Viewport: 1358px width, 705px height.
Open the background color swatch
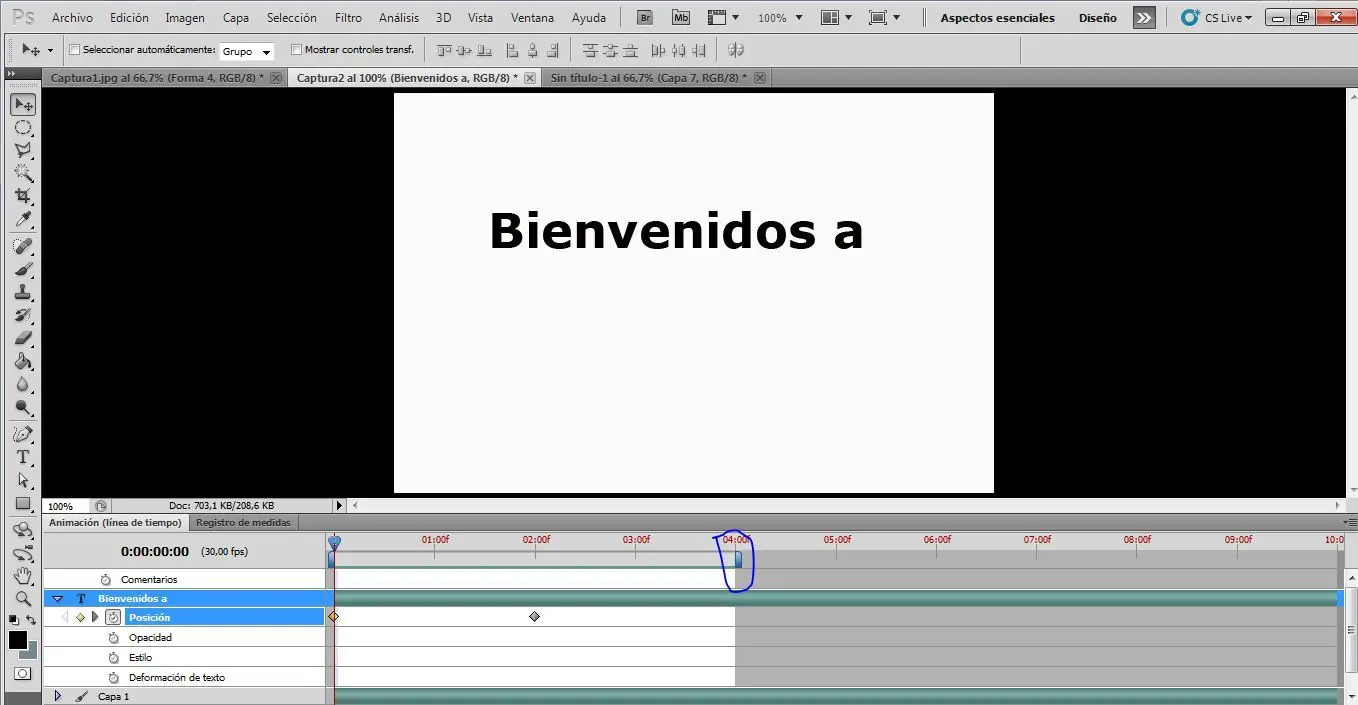(x=31, y=653)
